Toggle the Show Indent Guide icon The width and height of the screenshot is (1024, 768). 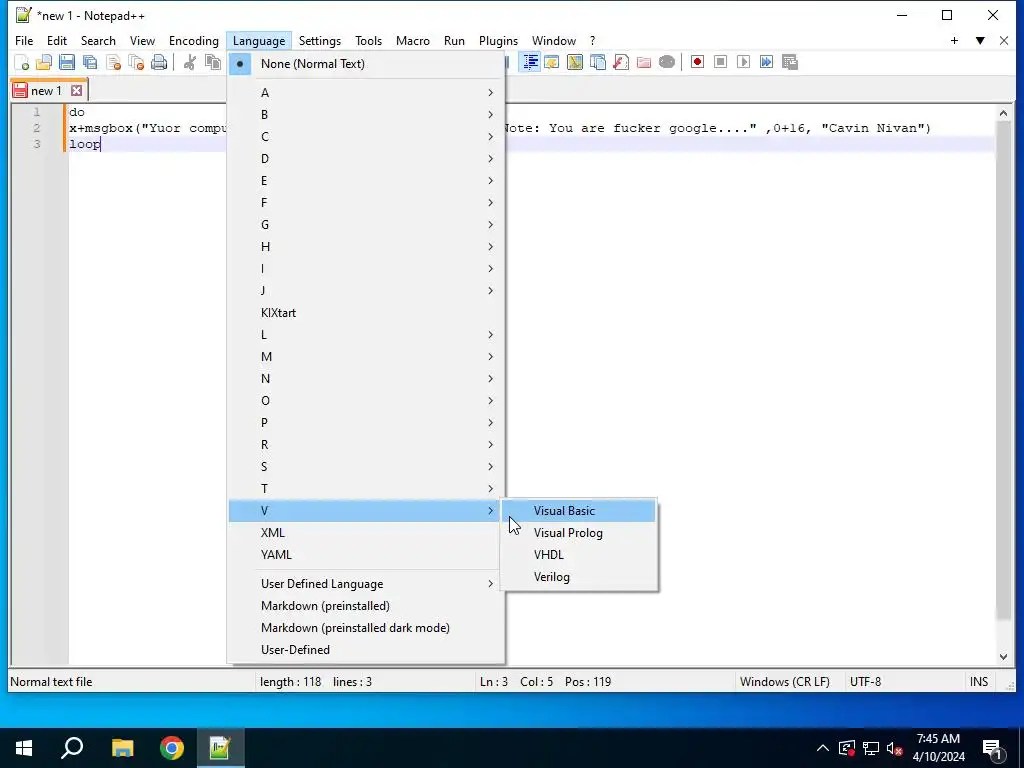530,62
